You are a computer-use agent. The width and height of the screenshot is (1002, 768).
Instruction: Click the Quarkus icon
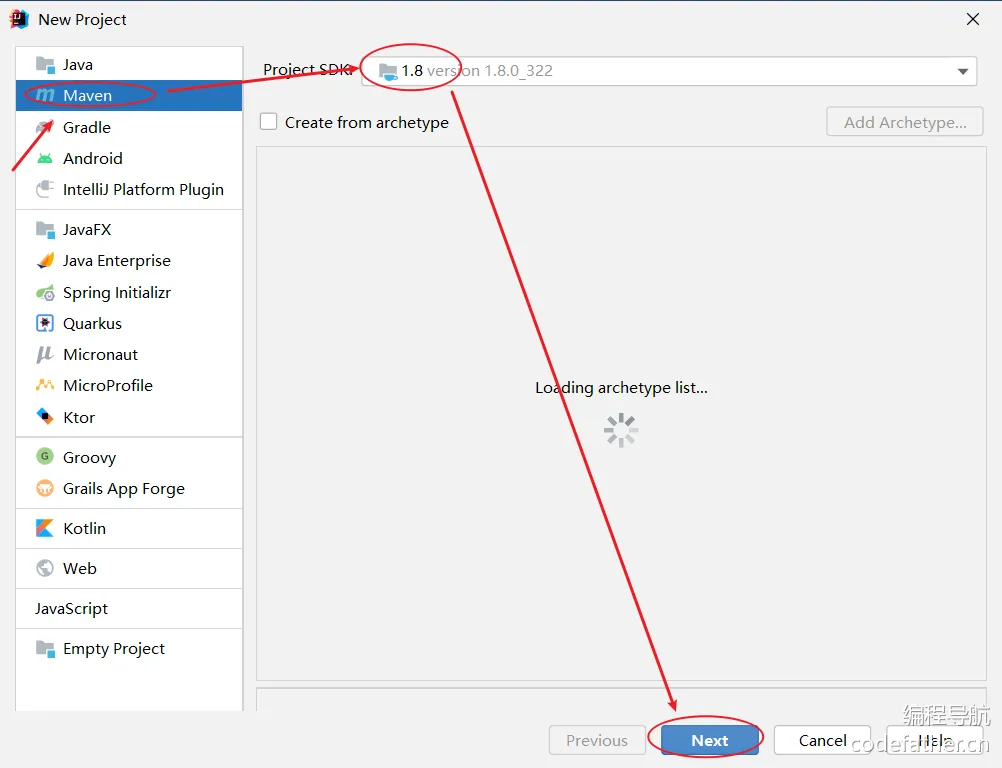click(45, 323)
